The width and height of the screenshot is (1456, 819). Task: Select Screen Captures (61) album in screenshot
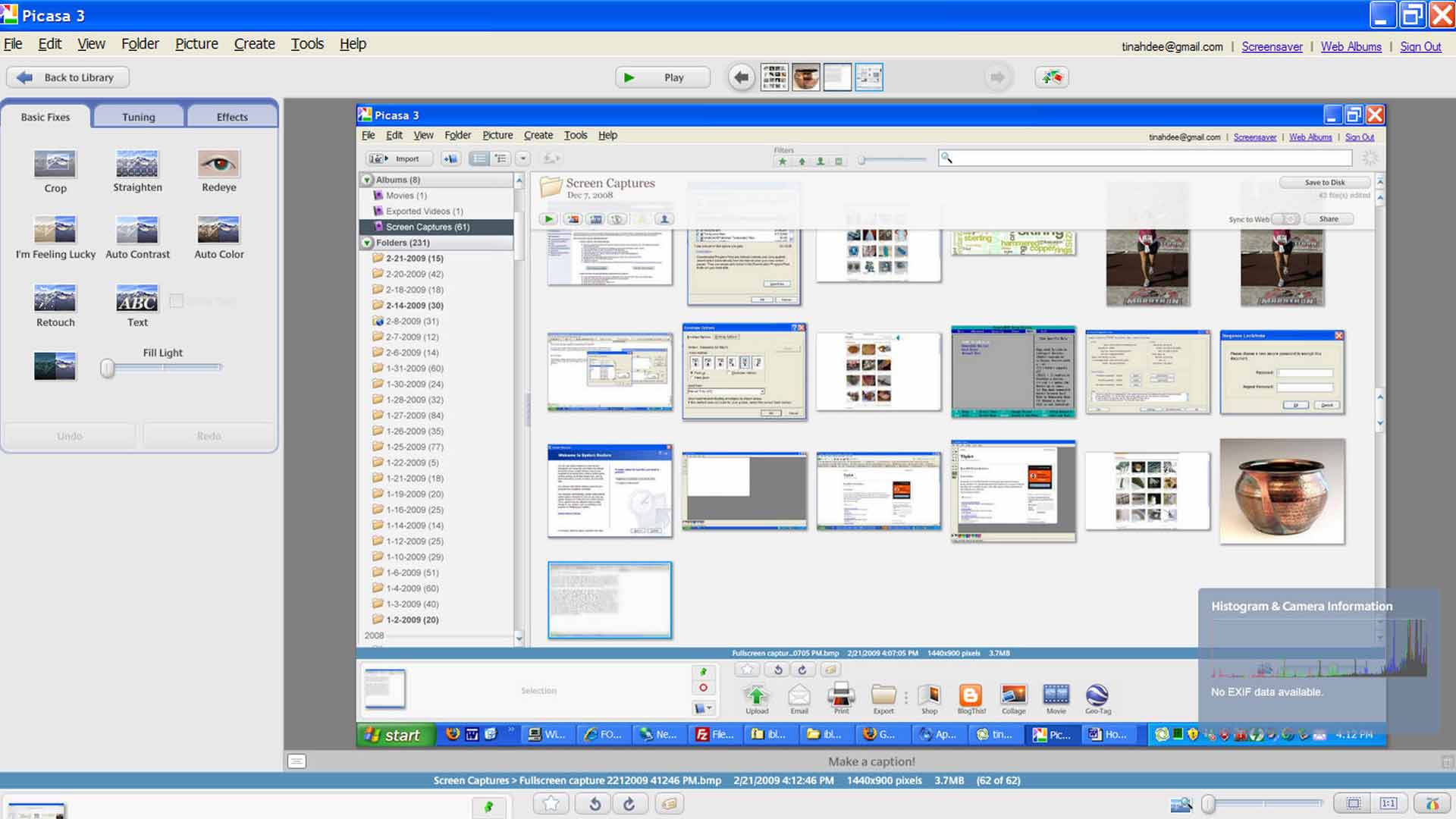tap(436, 227)
